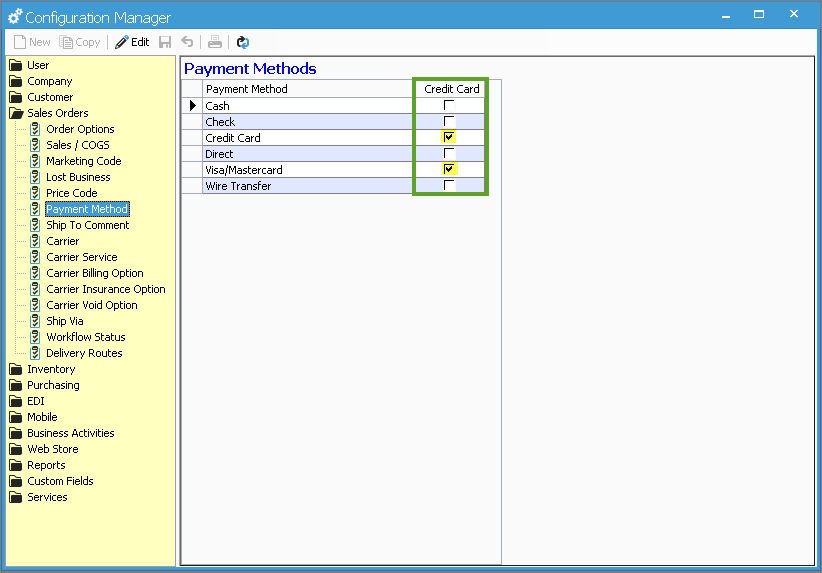Open the Custom Fields folder

point(51,481)
